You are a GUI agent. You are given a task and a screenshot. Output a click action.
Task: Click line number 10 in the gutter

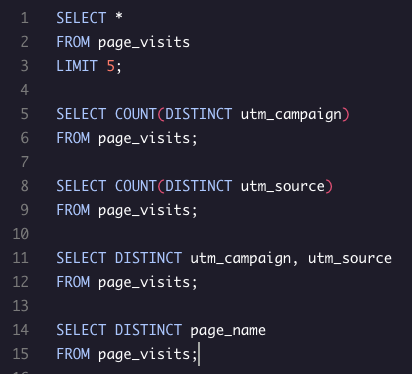click(x=21, y=234)
